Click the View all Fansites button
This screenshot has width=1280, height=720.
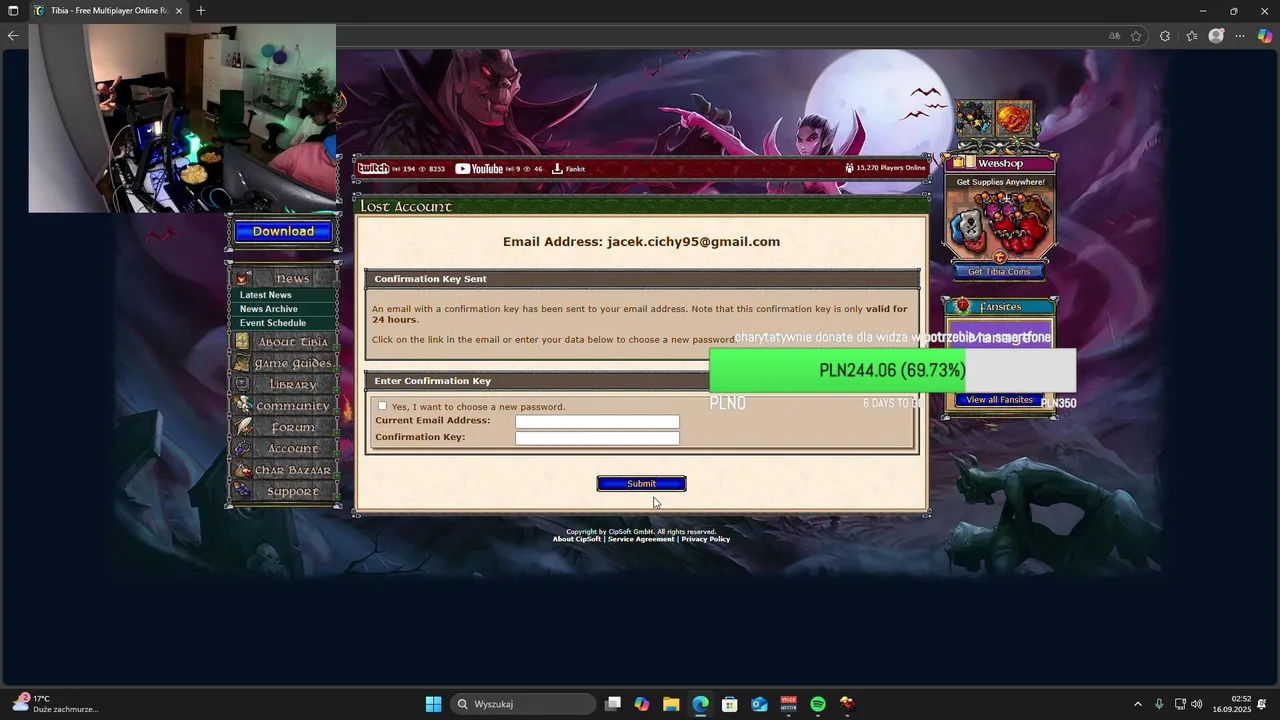pyautogui.click(x=999, y=400)
